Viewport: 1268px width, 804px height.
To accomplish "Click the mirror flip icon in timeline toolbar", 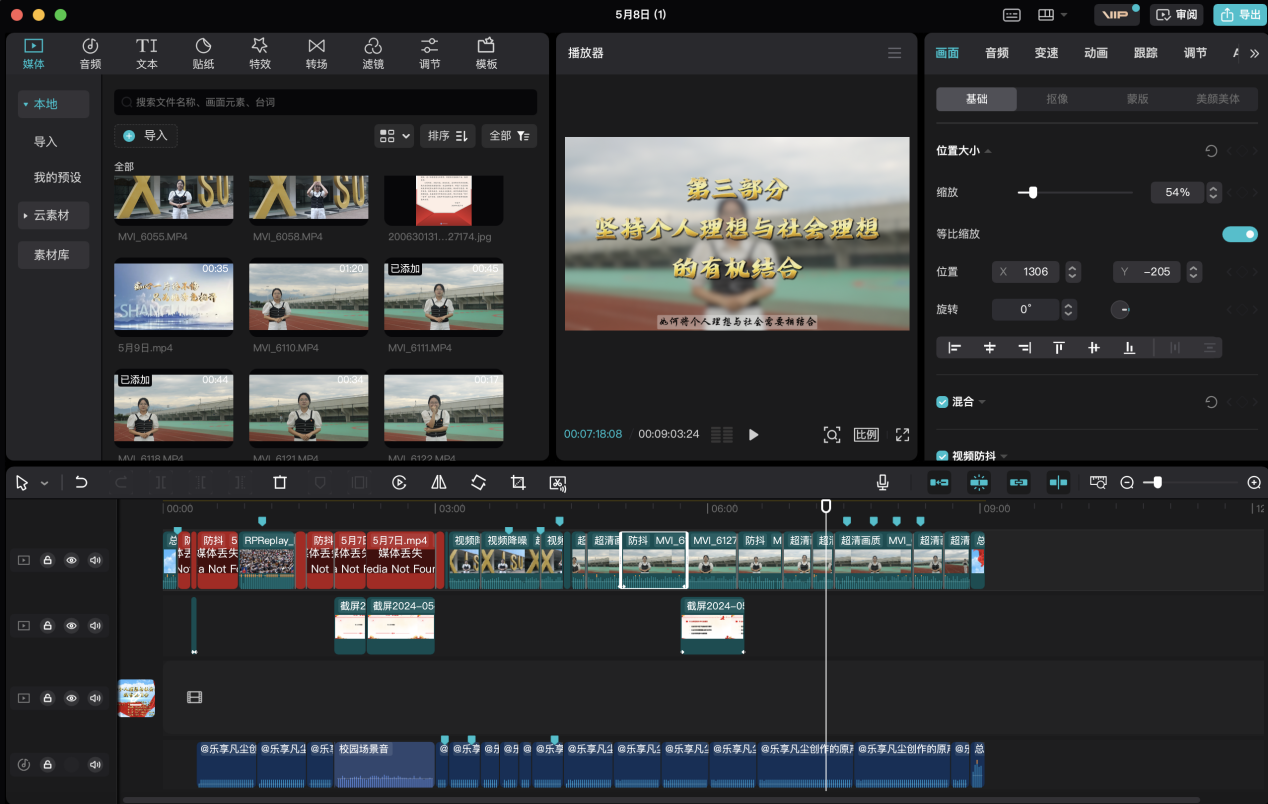I will click(438, 482).
